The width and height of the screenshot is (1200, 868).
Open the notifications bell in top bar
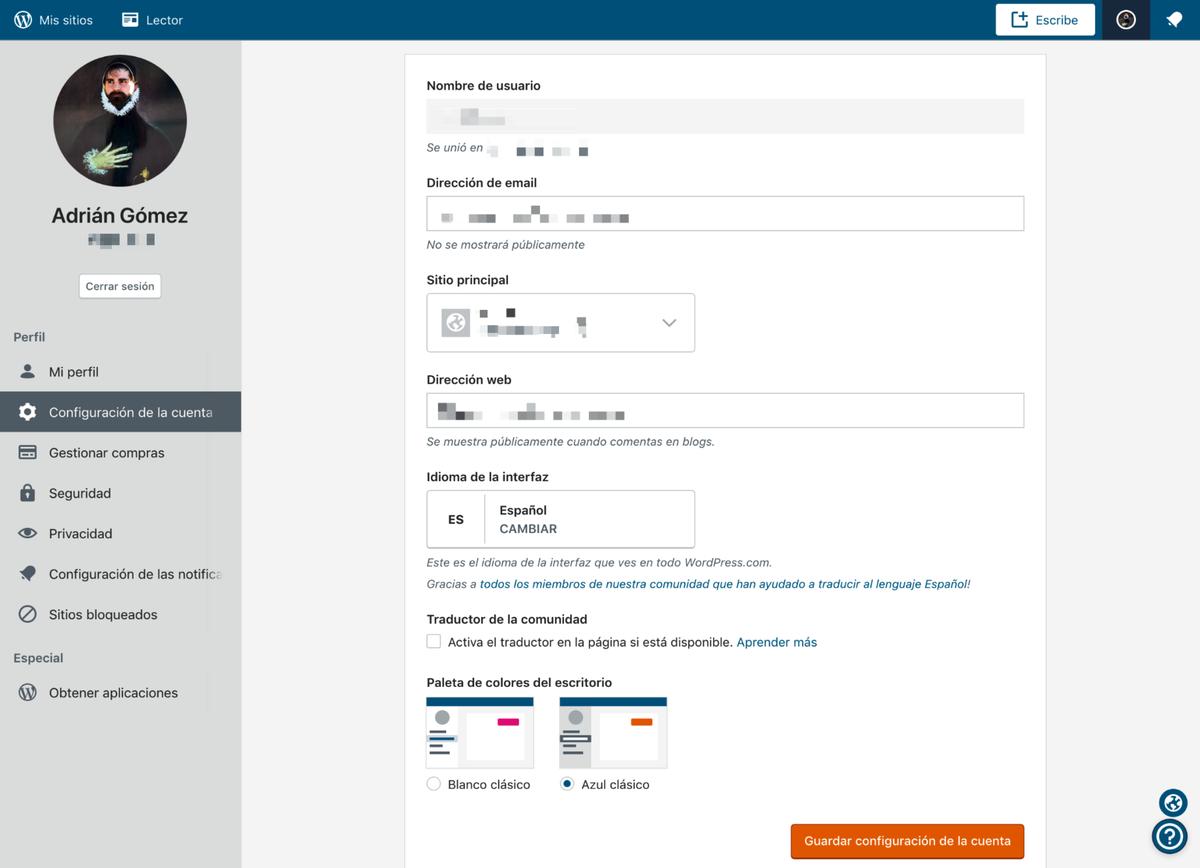[1174, 20]
